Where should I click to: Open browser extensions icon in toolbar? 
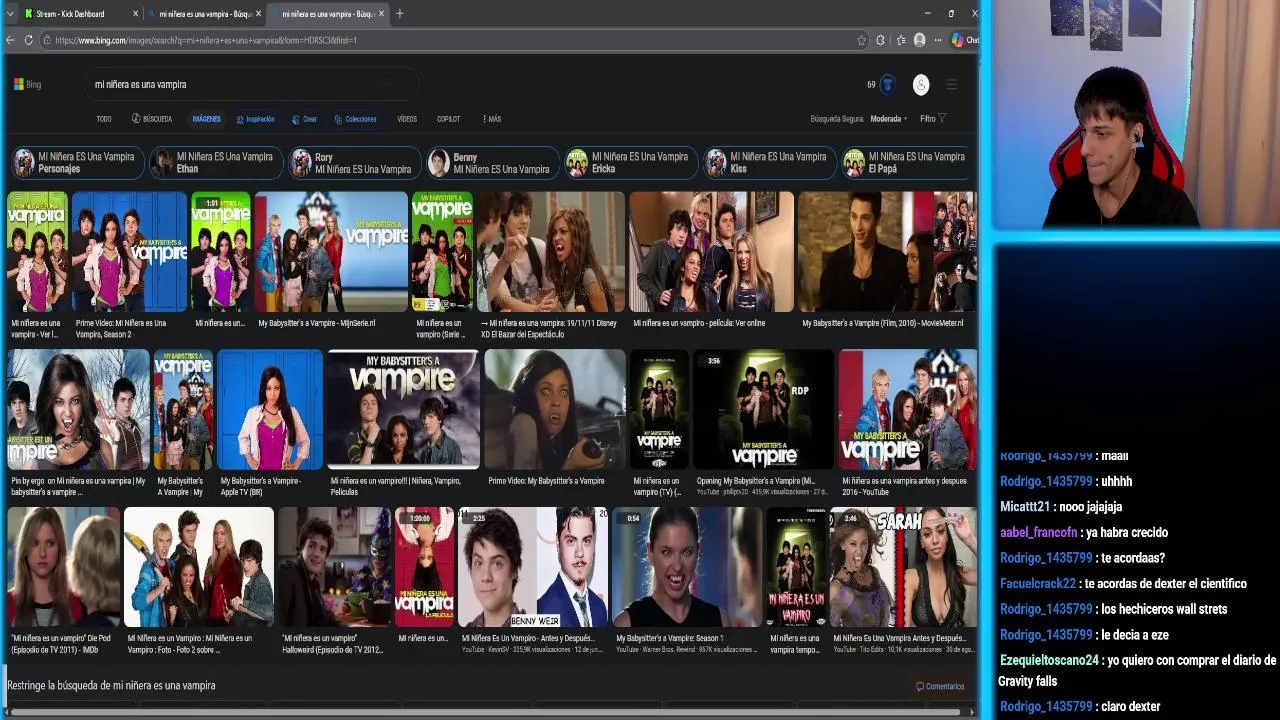880,40
